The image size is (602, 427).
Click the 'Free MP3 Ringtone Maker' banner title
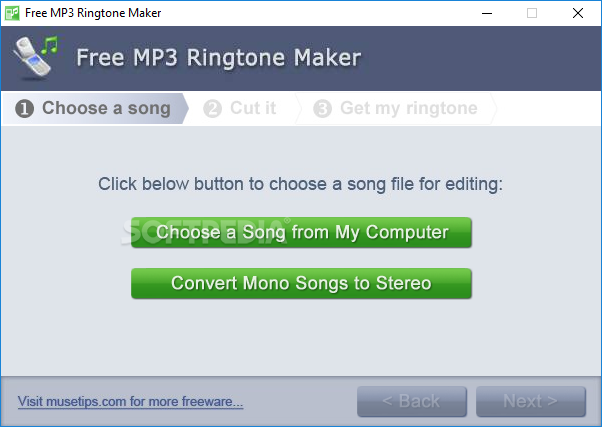pyautogui.click(x=219, y=58)
